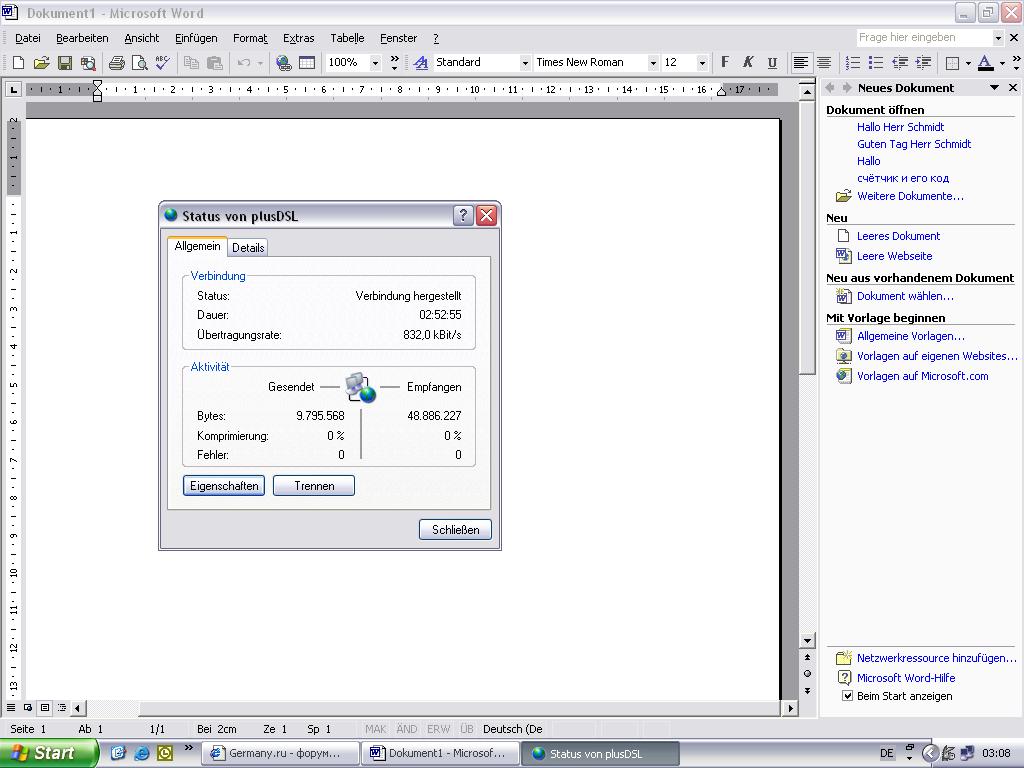Apply the font color (A icon)
Screen dimensions: 1024x768
point(985,63)
